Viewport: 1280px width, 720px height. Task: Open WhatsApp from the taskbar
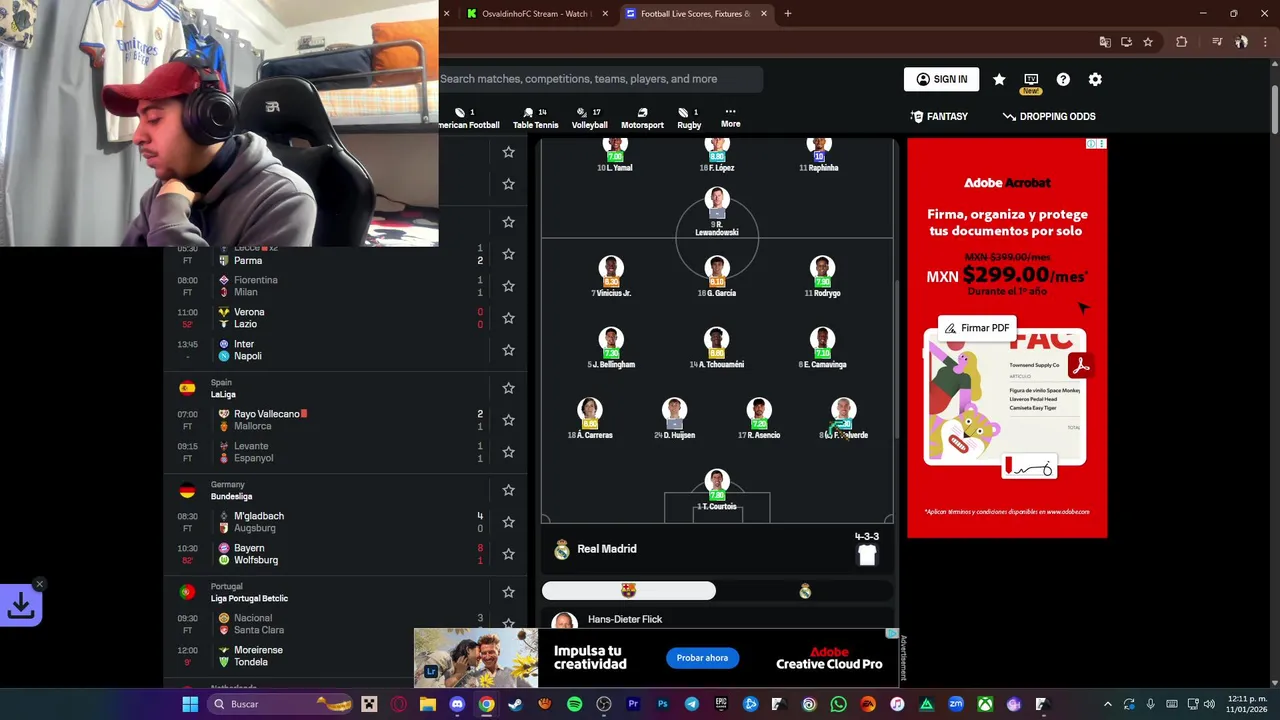coord(838,704)
